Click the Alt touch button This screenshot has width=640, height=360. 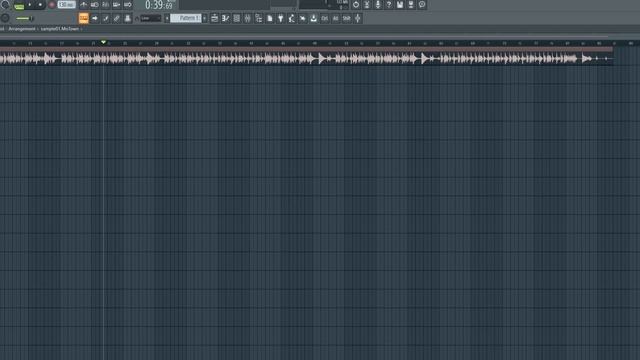coord(336,18)
